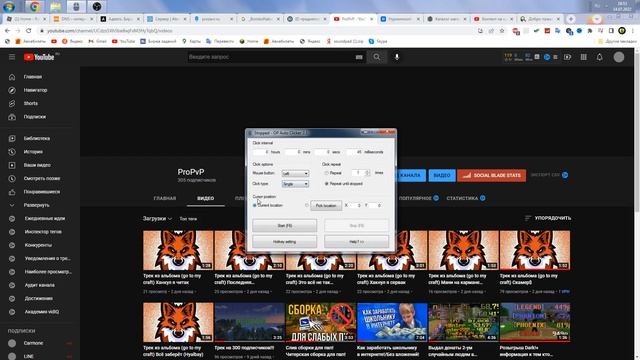This screenshot has height=360, width=640.
Task: Open the Click type dropdown
Action: click(x=295, y=184)
